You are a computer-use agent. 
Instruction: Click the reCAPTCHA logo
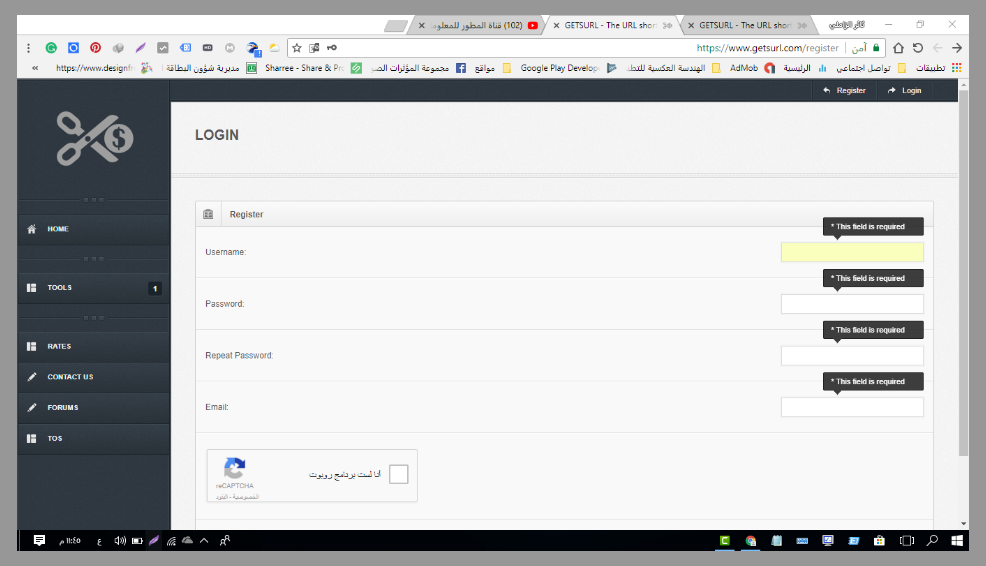(234, 469)
